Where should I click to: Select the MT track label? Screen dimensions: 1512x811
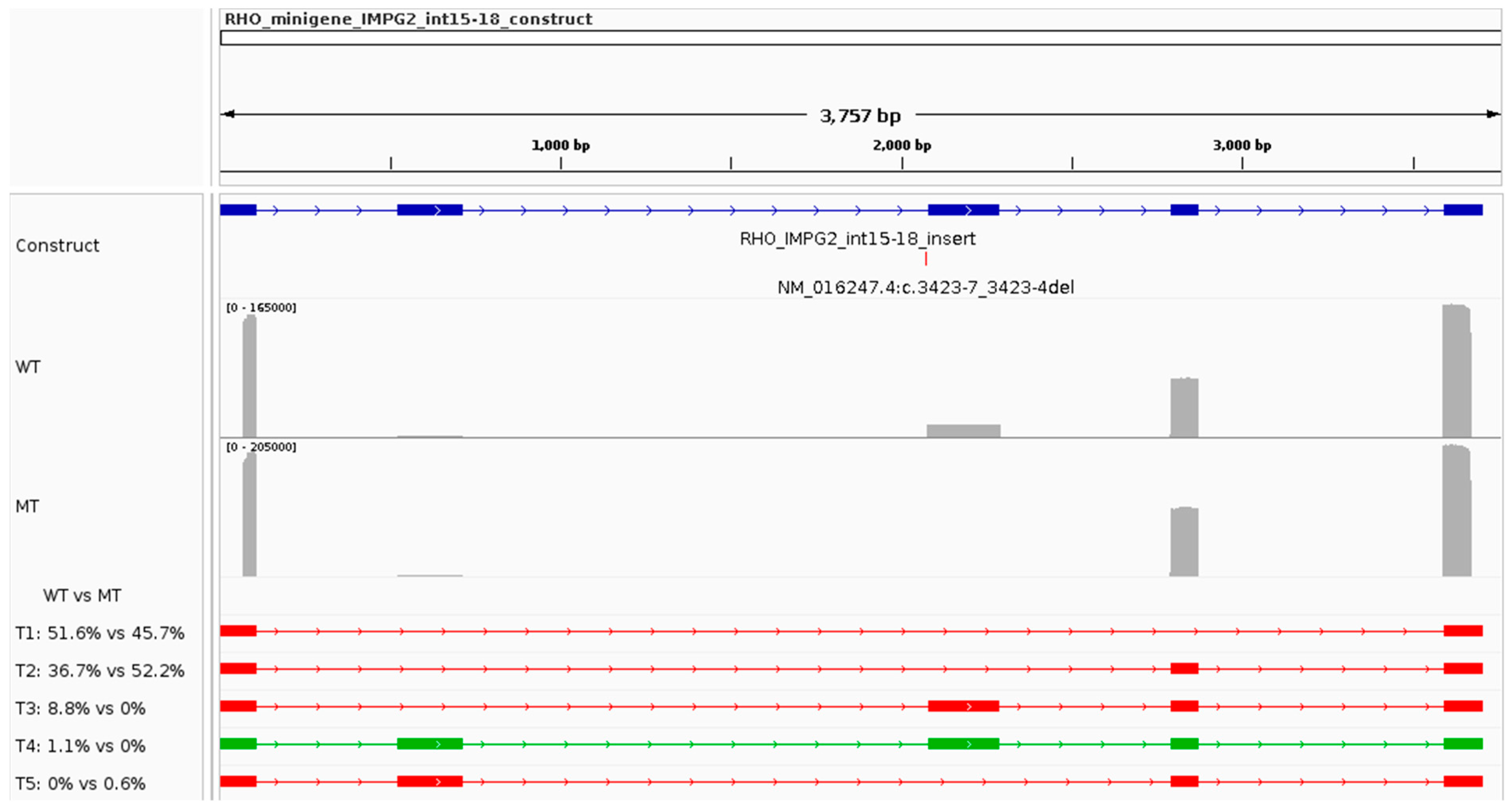click(x=27, y=506)
